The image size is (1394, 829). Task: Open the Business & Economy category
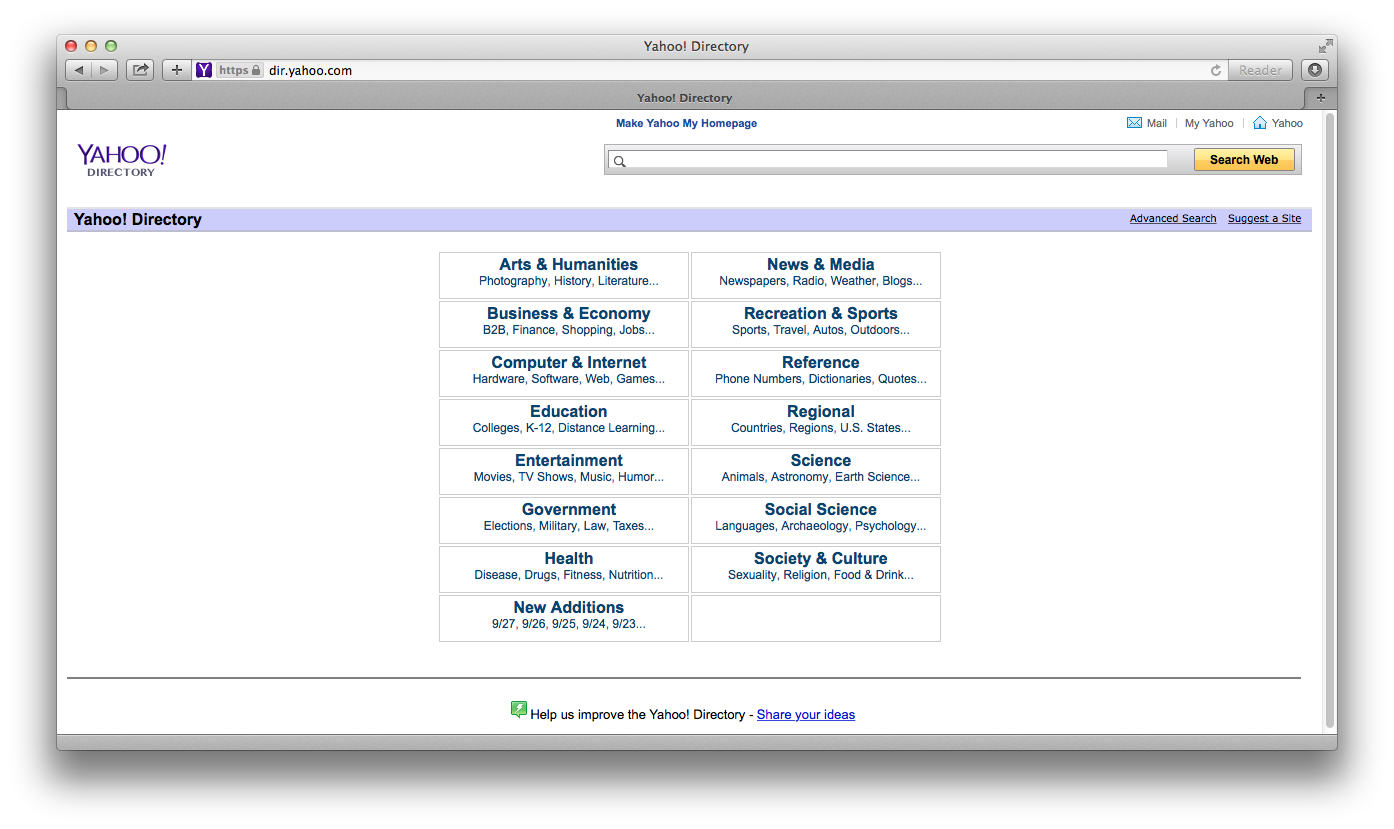pos(568,313)
